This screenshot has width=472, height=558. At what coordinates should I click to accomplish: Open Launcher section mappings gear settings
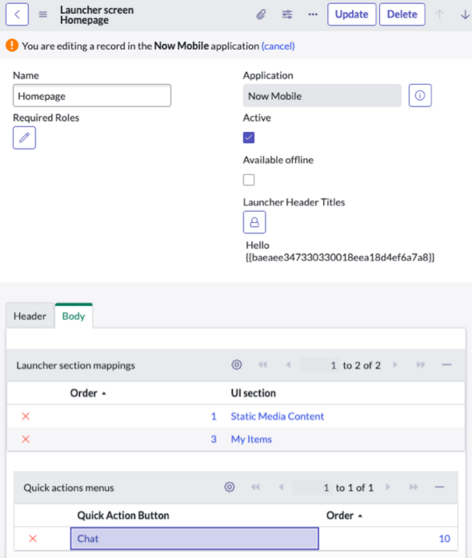[236, 365]
